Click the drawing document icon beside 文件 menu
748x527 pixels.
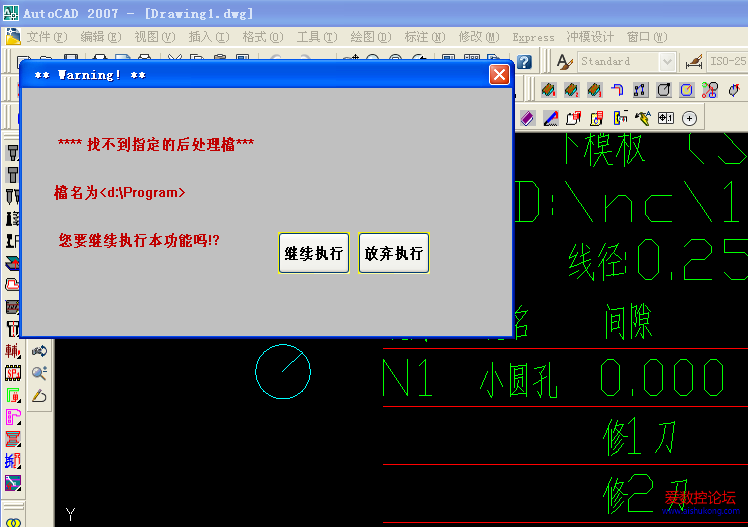[x=13, y=37]
